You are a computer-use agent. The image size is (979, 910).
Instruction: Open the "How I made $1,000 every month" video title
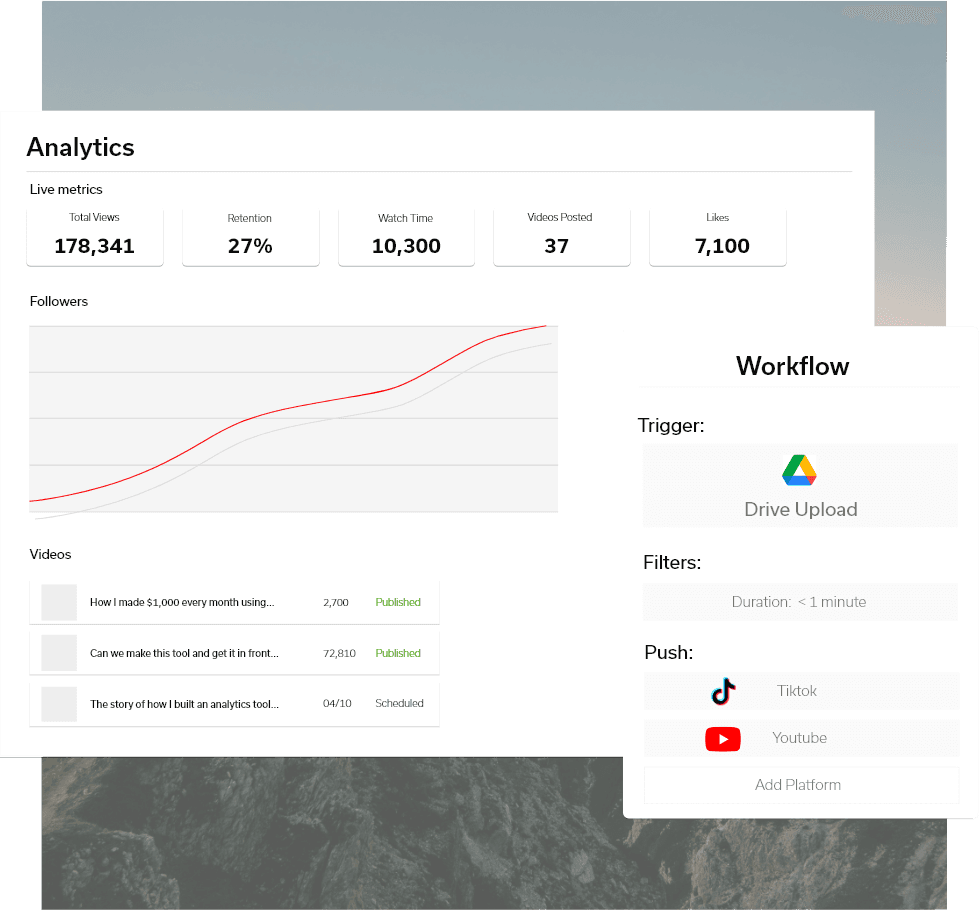[182, 603]
